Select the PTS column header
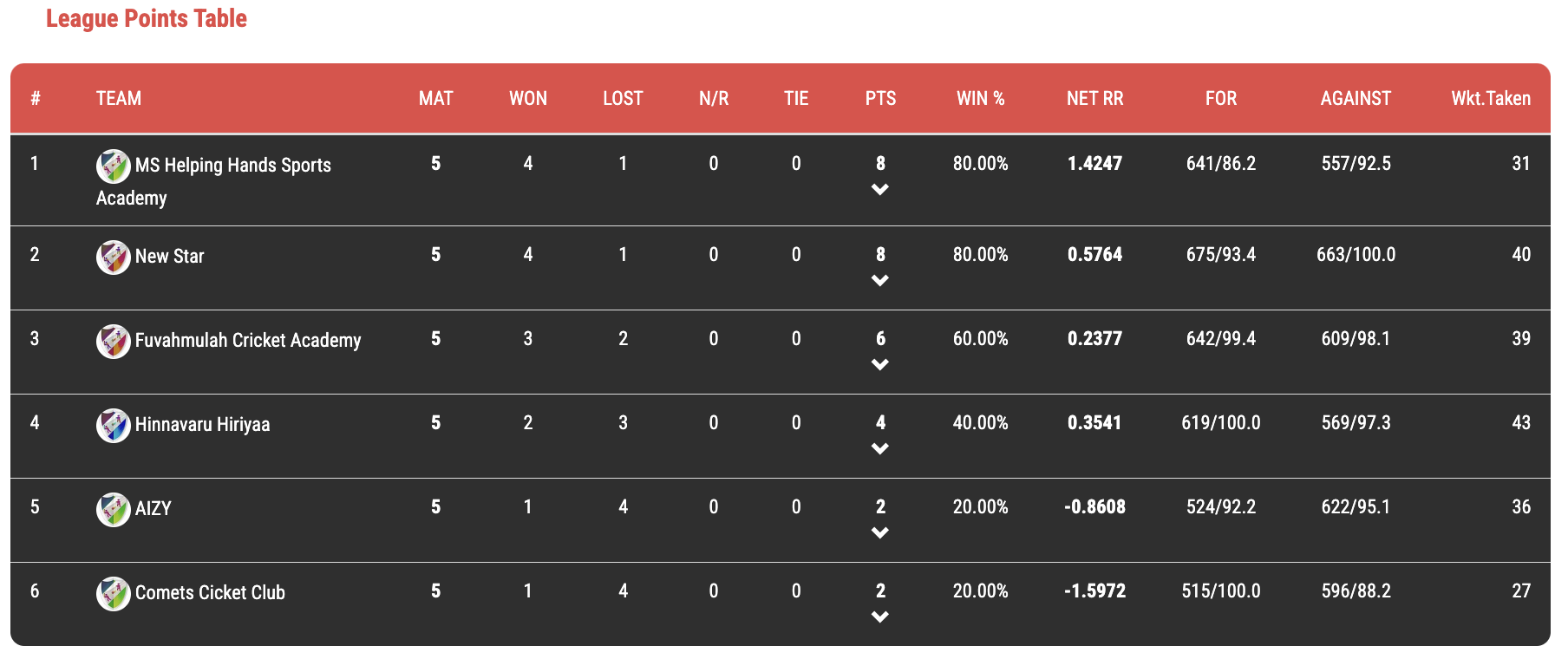The height and width of the screenshot is (659, 1568). click(x=880, y=99)
